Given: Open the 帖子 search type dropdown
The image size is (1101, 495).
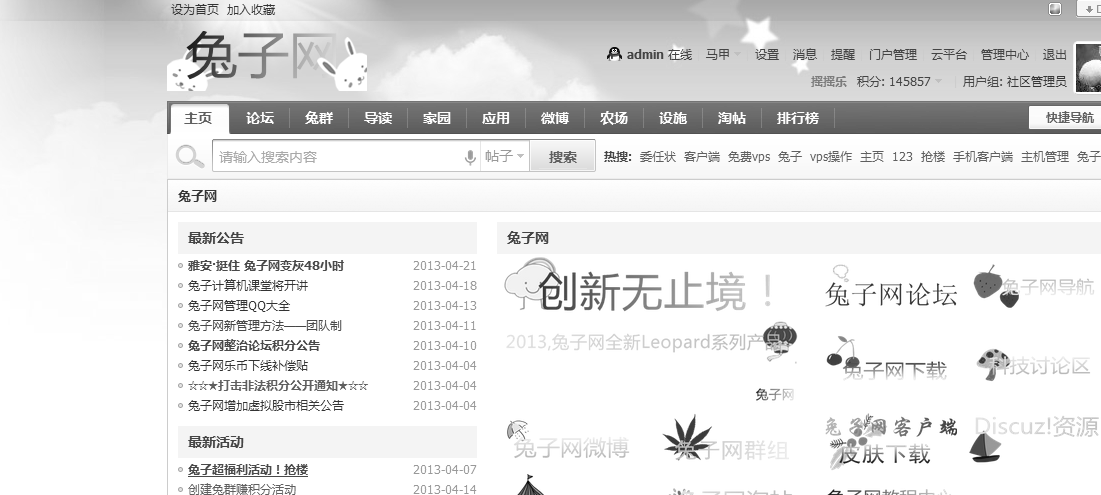Looking at the screenshot, I should tap(504, 157).
